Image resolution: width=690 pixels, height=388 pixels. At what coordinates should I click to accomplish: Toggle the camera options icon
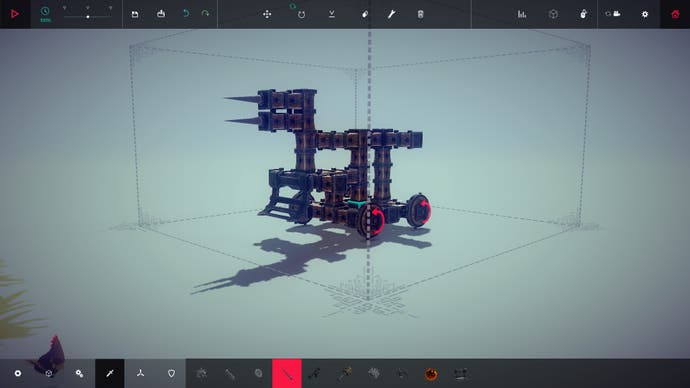point(613,14)
